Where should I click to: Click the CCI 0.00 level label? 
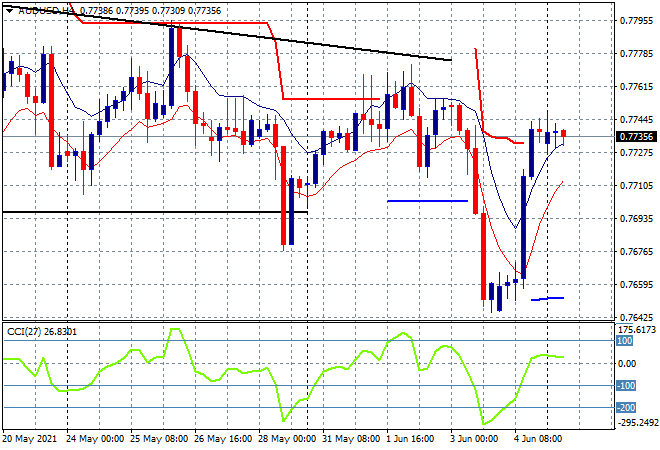coord(627,364)
